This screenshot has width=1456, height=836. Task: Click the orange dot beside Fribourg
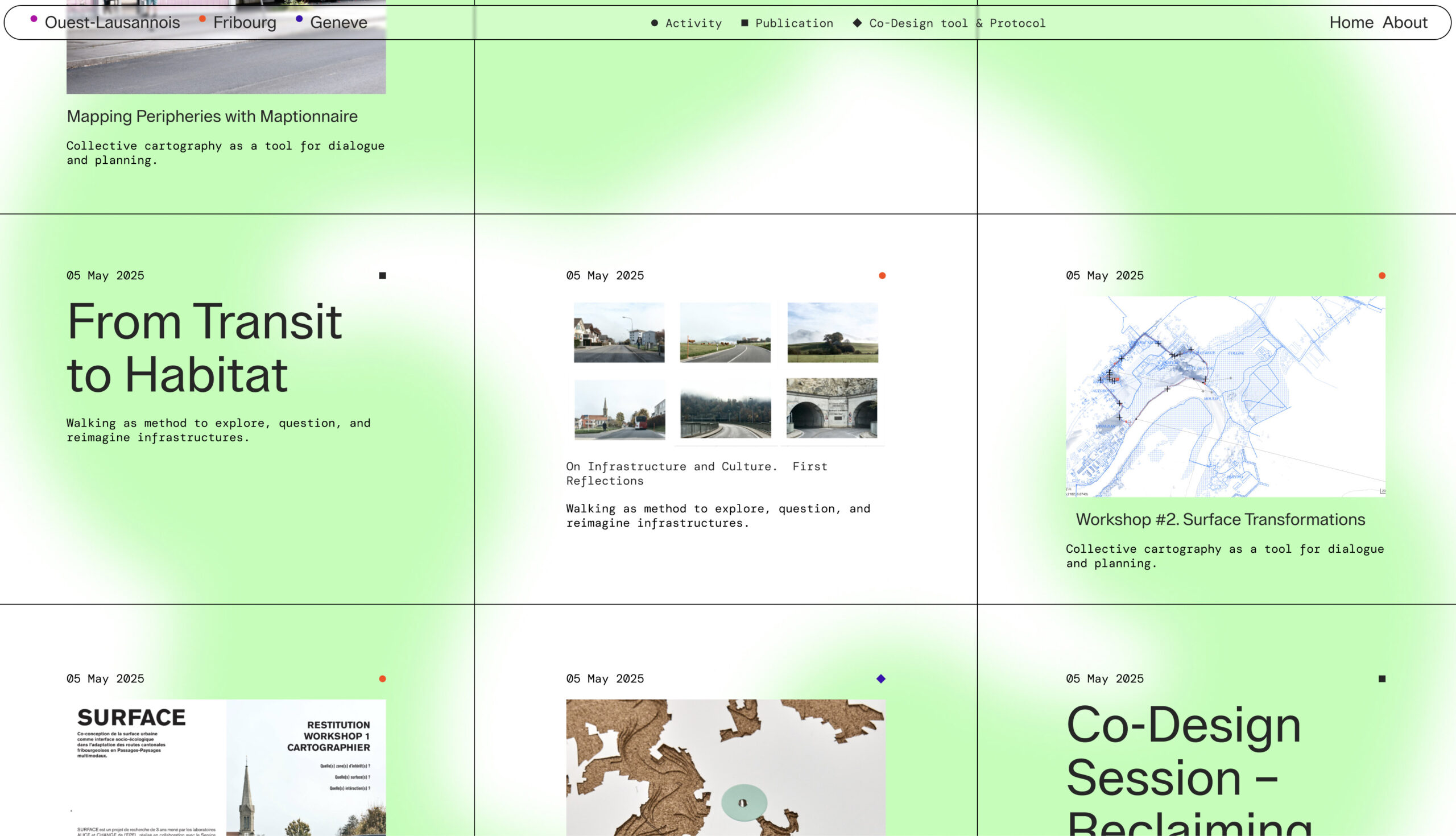(x=202, y=19)
